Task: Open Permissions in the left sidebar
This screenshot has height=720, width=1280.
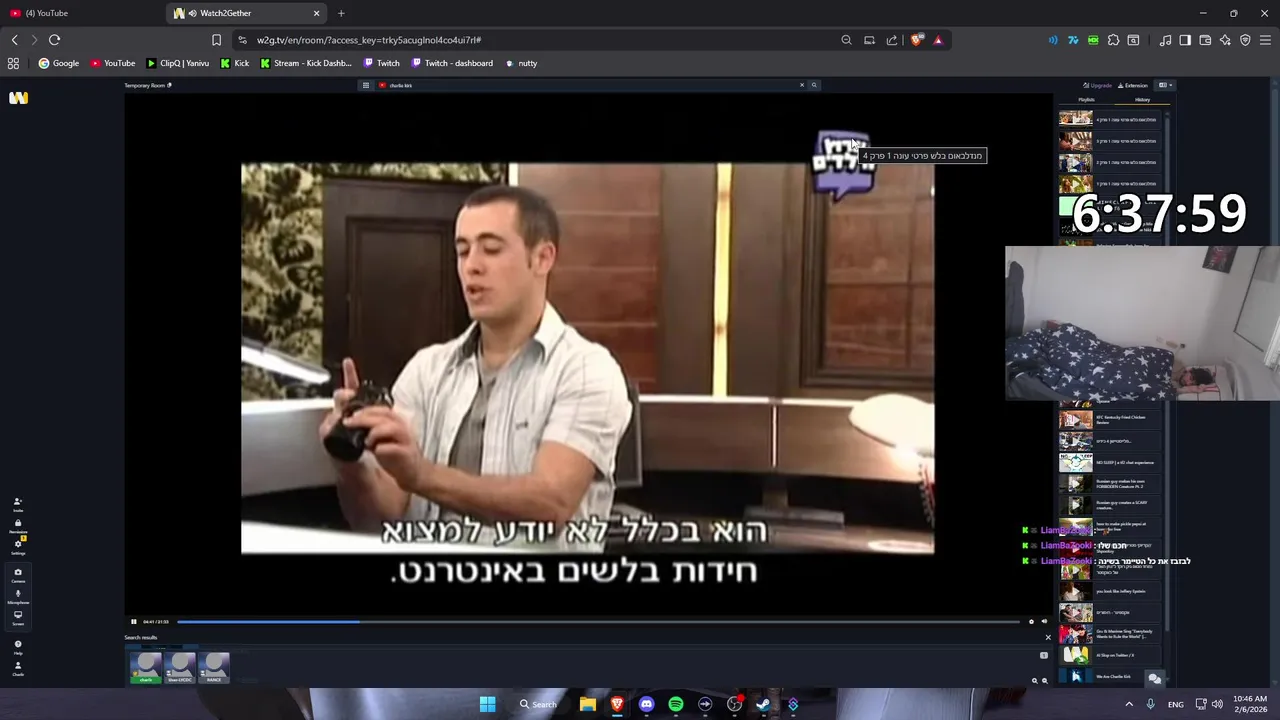Action: point(17,526)
